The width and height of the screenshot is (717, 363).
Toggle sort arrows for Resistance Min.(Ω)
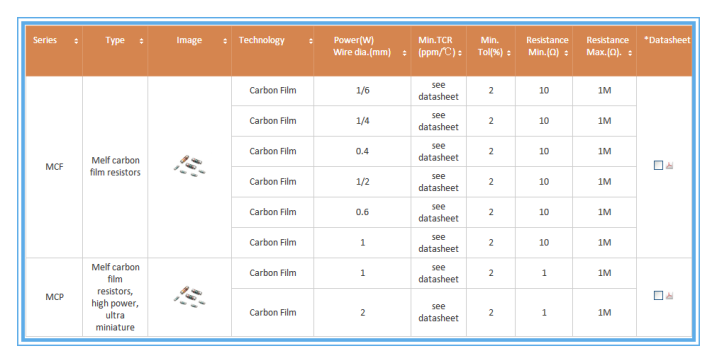tap(566, 53)
